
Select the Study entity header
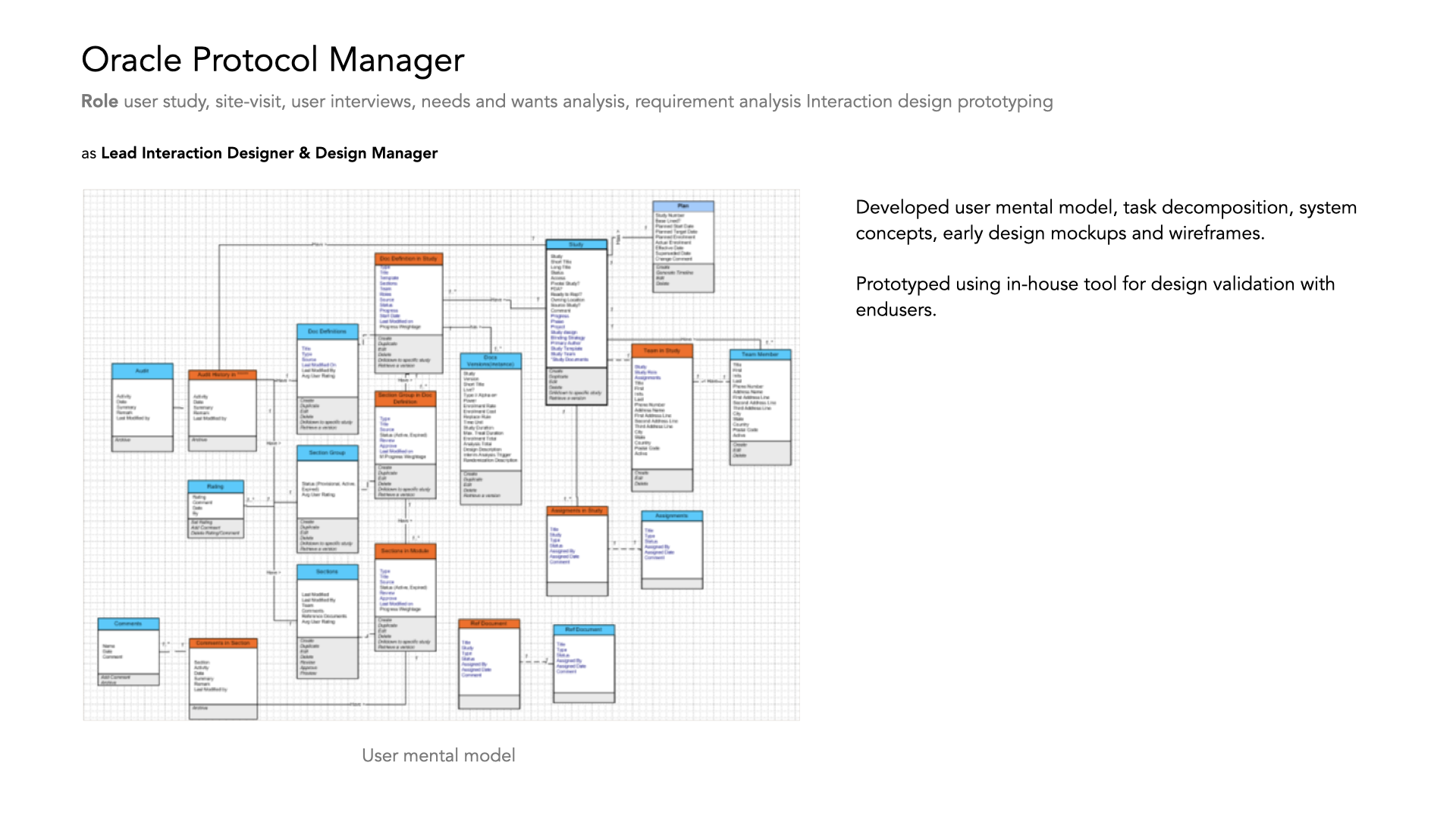(576, 245)
